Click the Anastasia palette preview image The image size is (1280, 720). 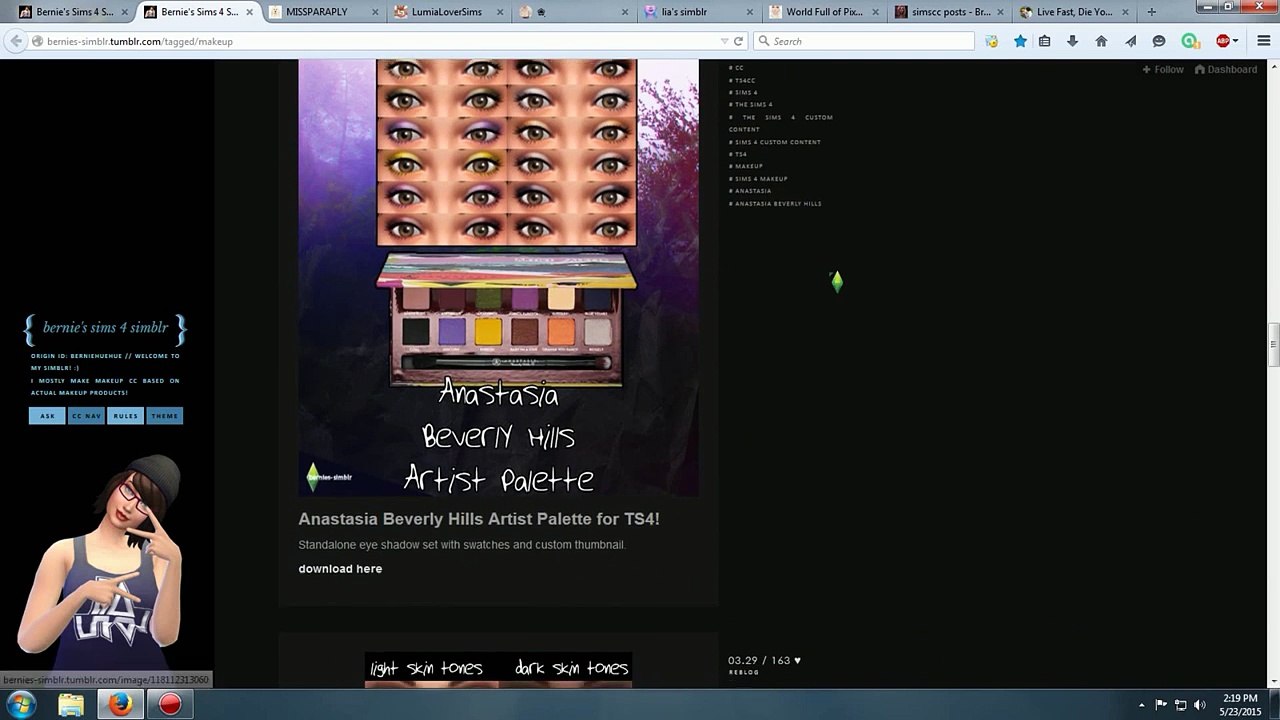[498, 277]
